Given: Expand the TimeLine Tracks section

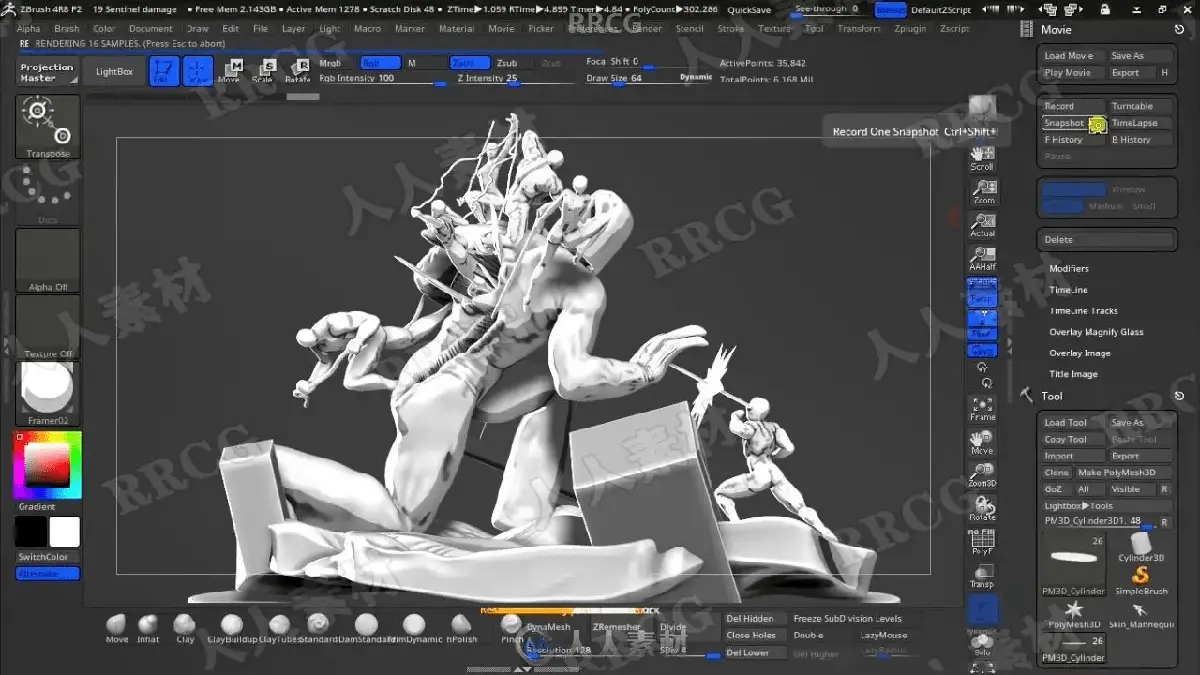Looking at the screenshot, I should (x=1083, y=311).
